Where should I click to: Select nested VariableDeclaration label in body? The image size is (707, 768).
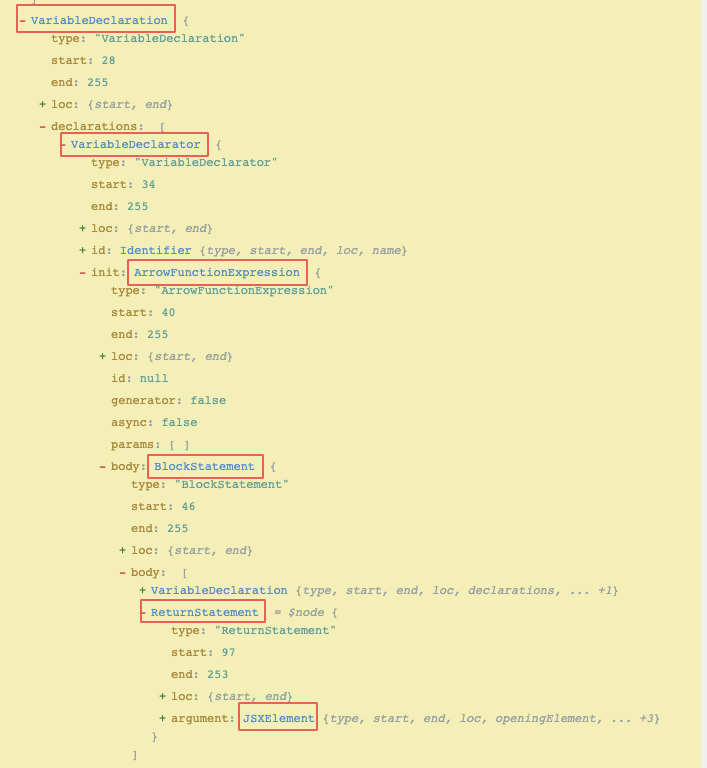click(x=219, y=590)
